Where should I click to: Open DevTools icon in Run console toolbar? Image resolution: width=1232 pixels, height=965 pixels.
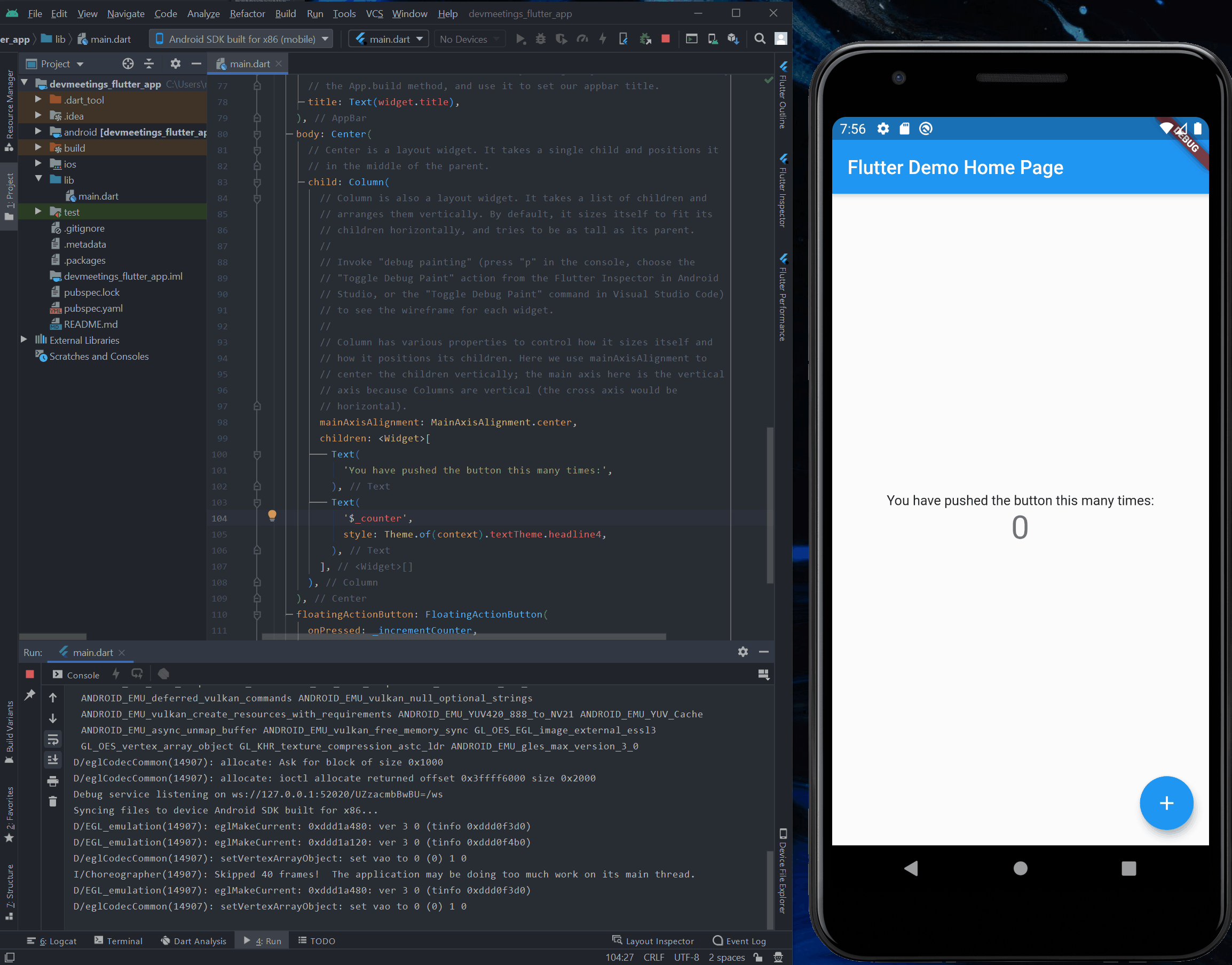click(163, 674)
